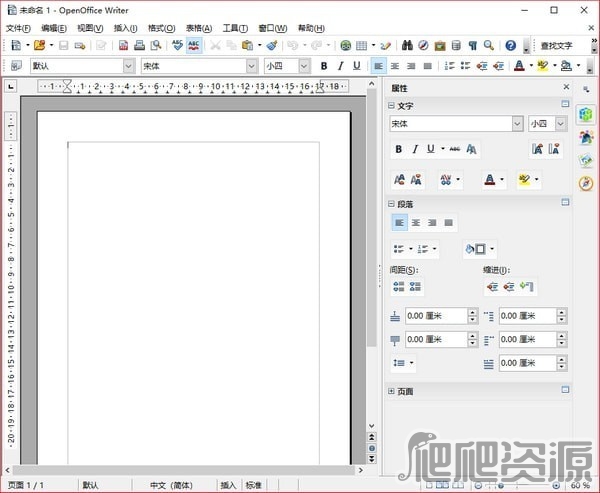Toggle Bold in the formatting toolbar
The width and height of the screenshot is (600, 493).
[324, 66]
